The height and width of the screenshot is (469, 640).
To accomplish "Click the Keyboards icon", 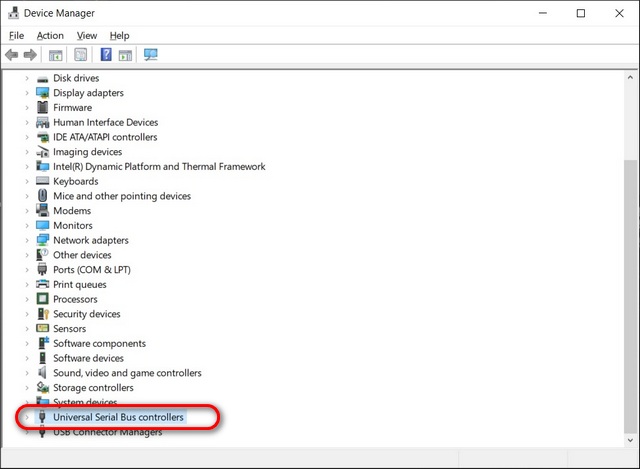I will pyautogui.click(x=42, y=181).
